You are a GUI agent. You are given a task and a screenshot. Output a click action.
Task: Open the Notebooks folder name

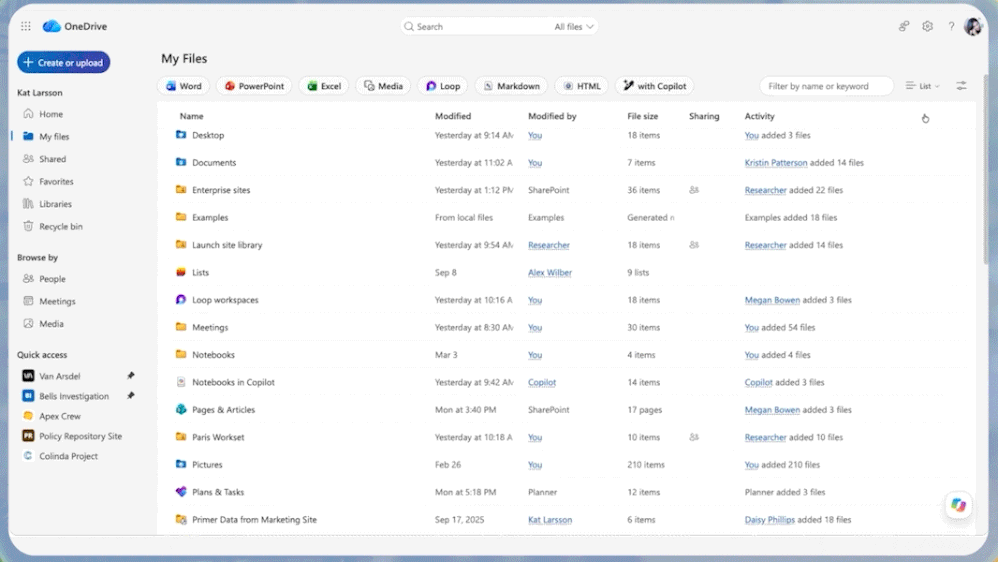coord(213,355)
